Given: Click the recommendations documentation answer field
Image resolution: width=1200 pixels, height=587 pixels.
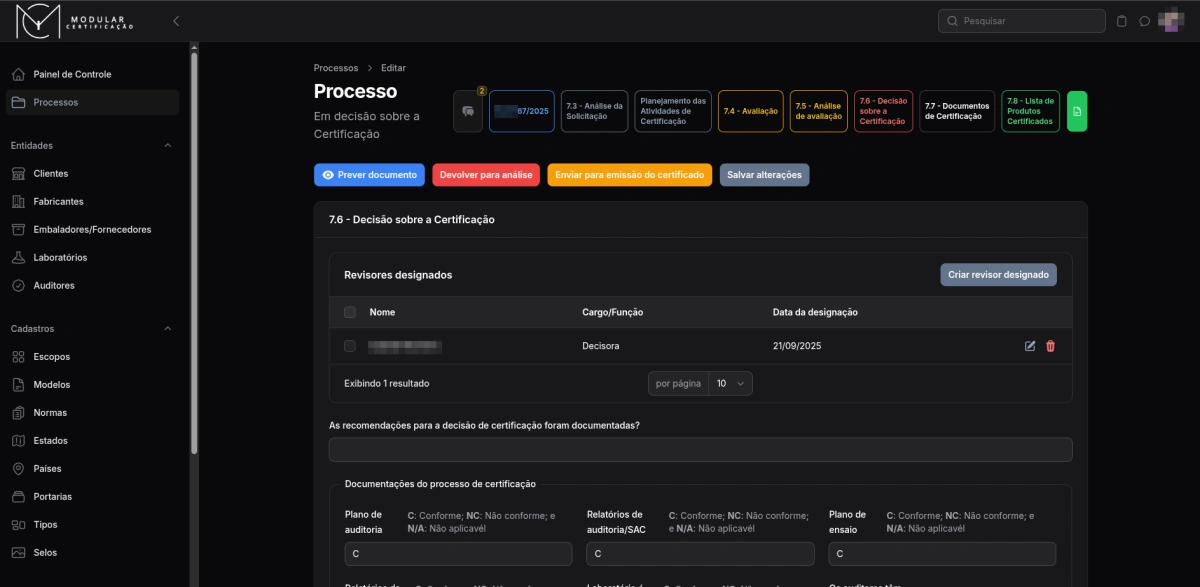Looking at the screenshot, I should coord(700,449).
